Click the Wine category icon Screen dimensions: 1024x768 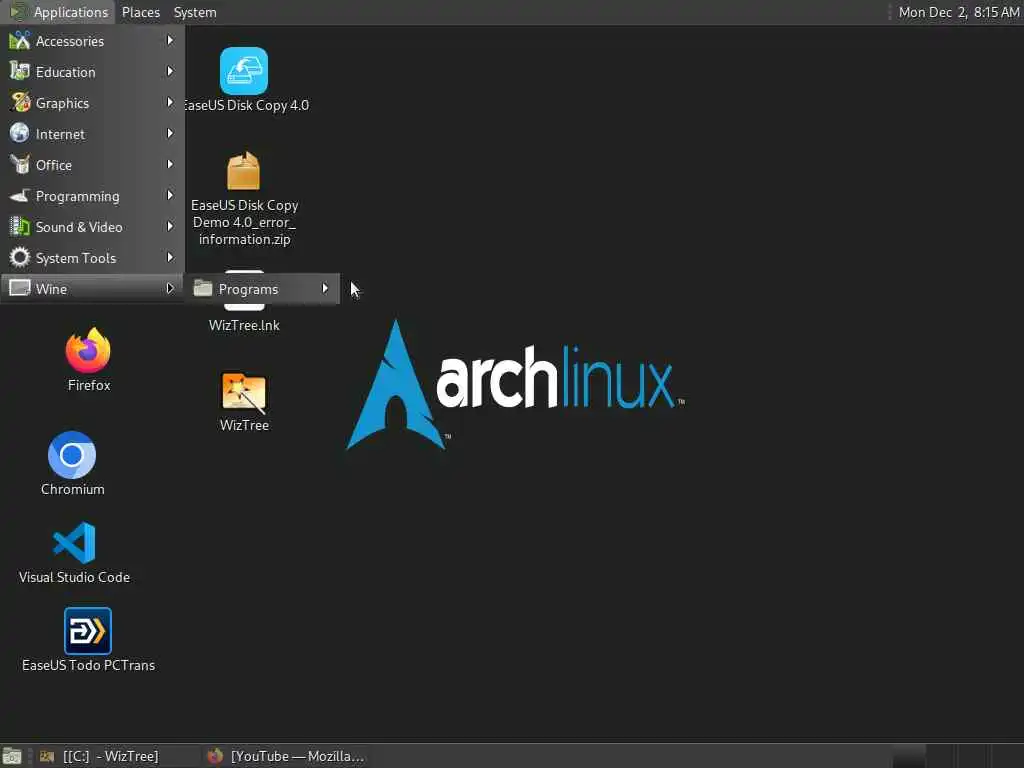click(x=20, y=288)
